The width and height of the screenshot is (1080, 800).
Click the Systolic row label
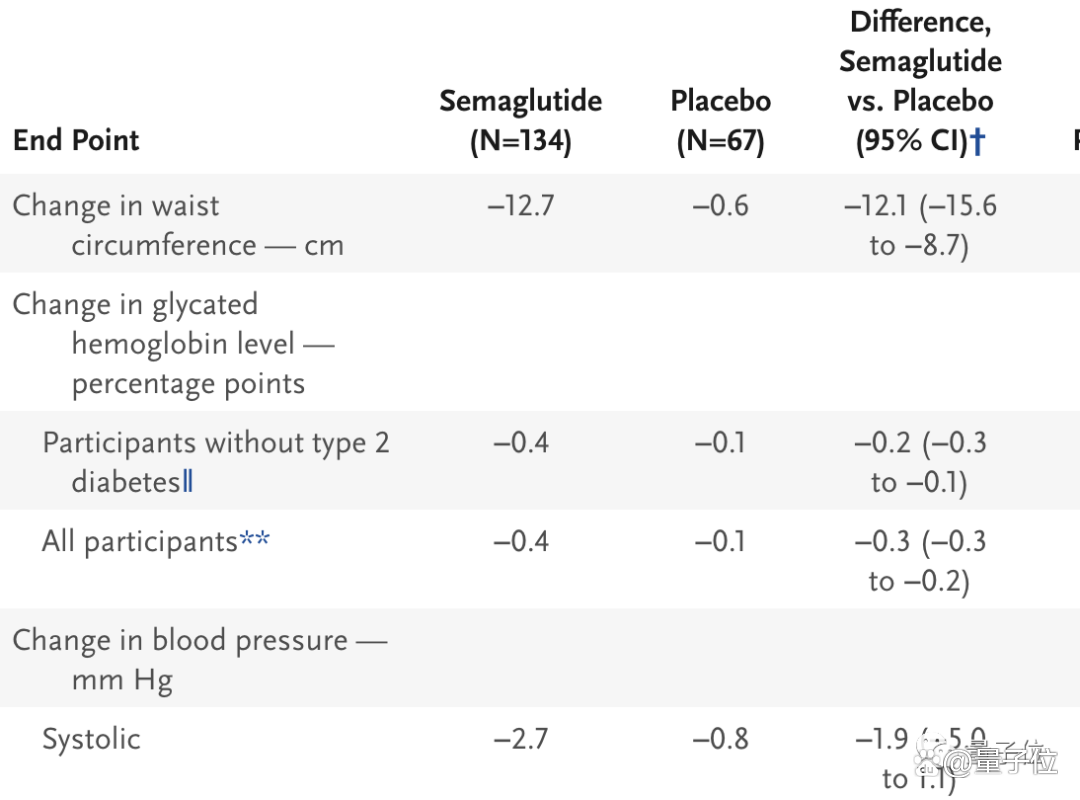pos(92,739)
